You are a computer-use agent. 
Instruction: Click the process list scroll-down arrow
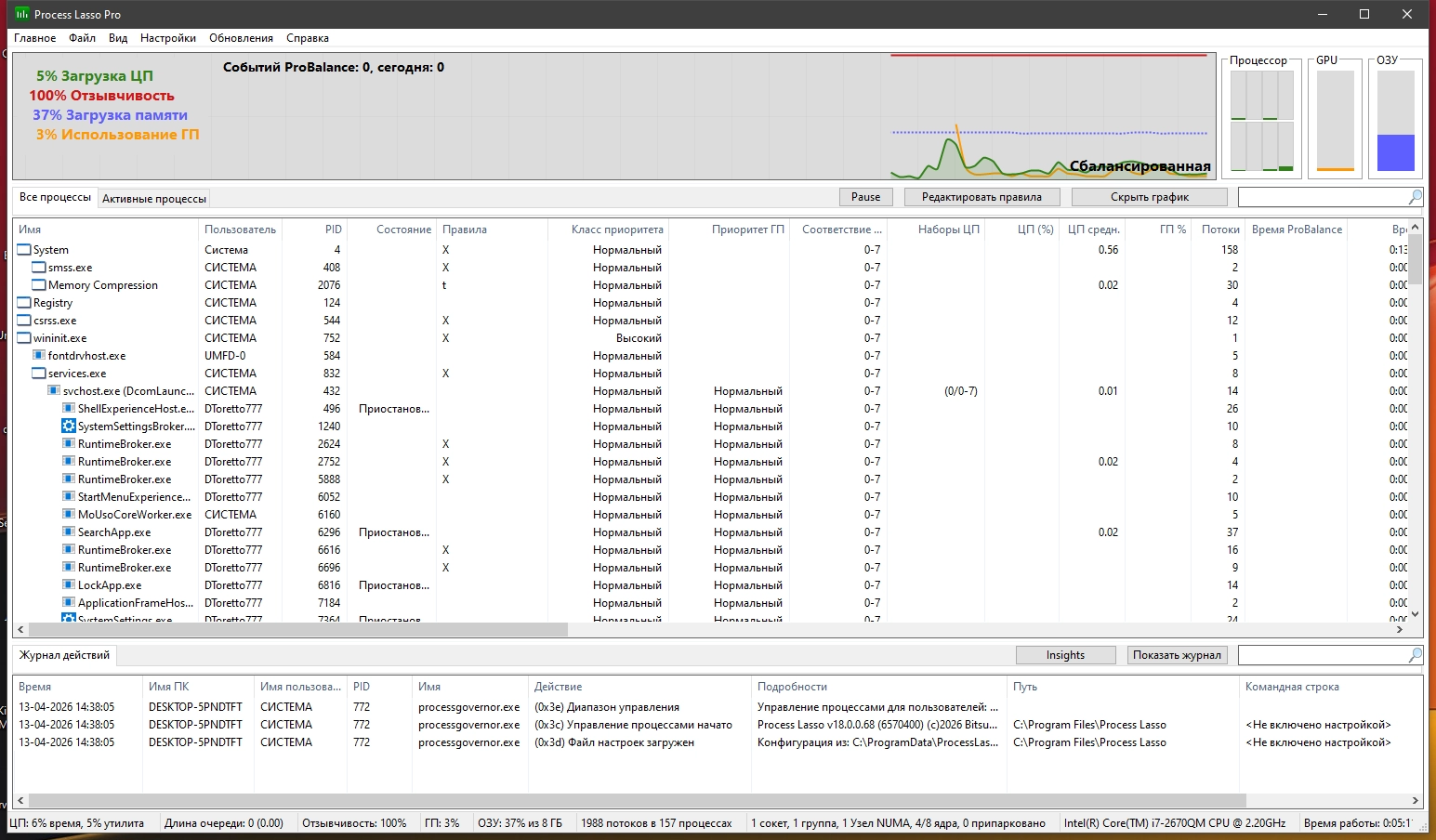(1415, 614)
